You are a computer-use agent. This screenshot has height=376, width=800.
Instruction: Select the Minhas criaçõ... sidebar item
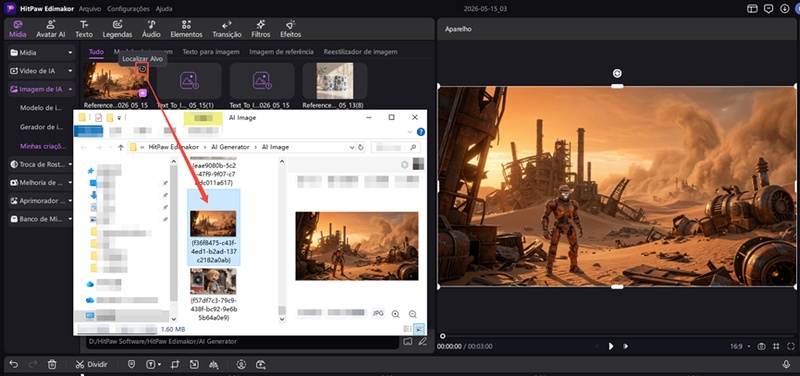(x=43, y=146)
